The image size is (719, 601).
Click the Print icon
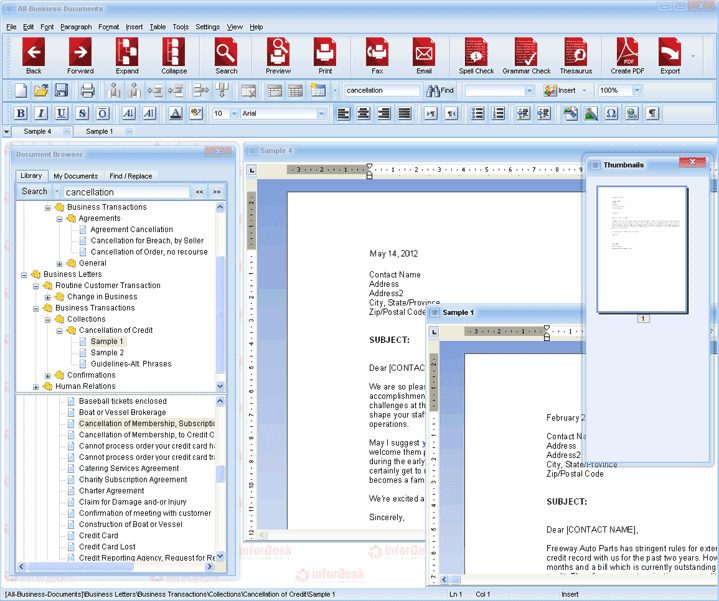[x=325, y=53]
